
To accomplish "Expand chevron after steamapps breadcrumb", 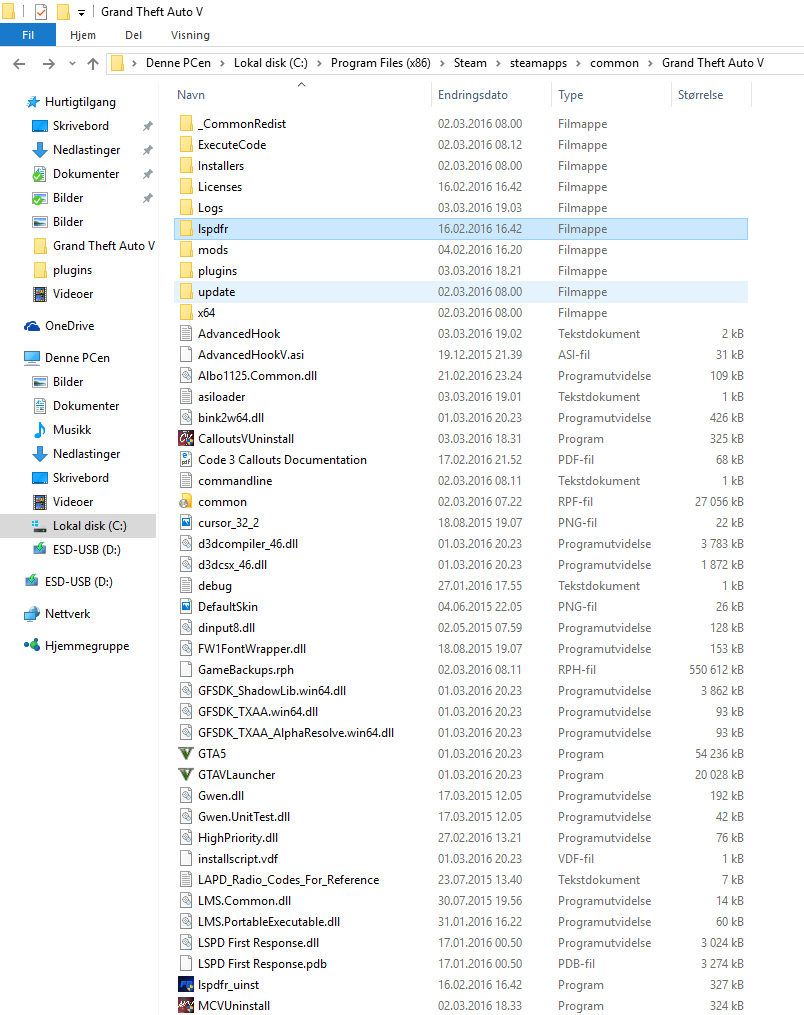I will [x=578, y=63].
